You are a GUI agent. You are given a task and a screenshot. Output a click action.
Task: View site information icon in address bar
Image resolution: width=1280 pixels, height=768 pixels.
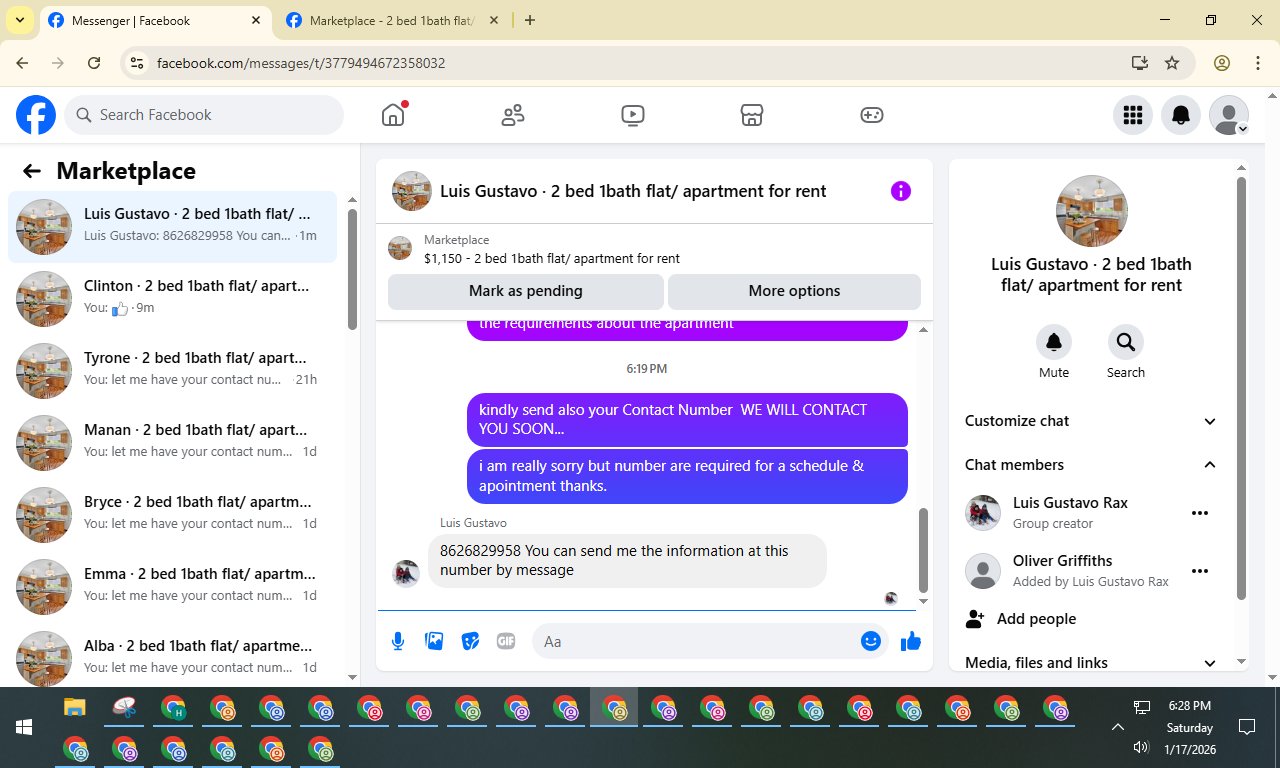[x=138, y=63]
